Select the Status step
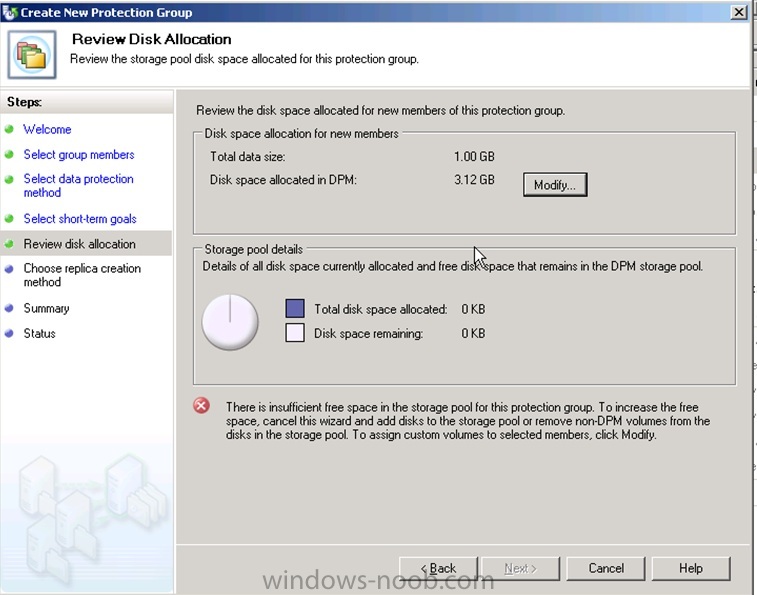The height and width of the screenshot is (595, 757). (x=40, y=333)
